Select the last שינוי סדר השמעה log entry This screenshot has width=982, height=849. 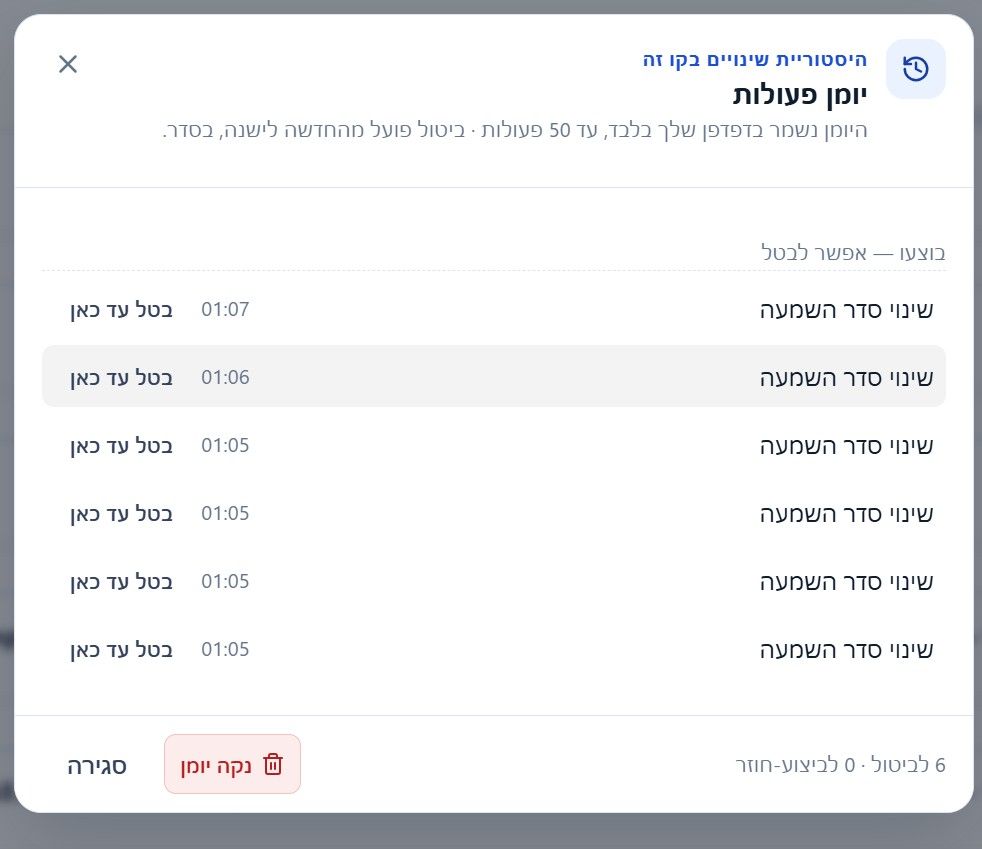coord(494,649)
